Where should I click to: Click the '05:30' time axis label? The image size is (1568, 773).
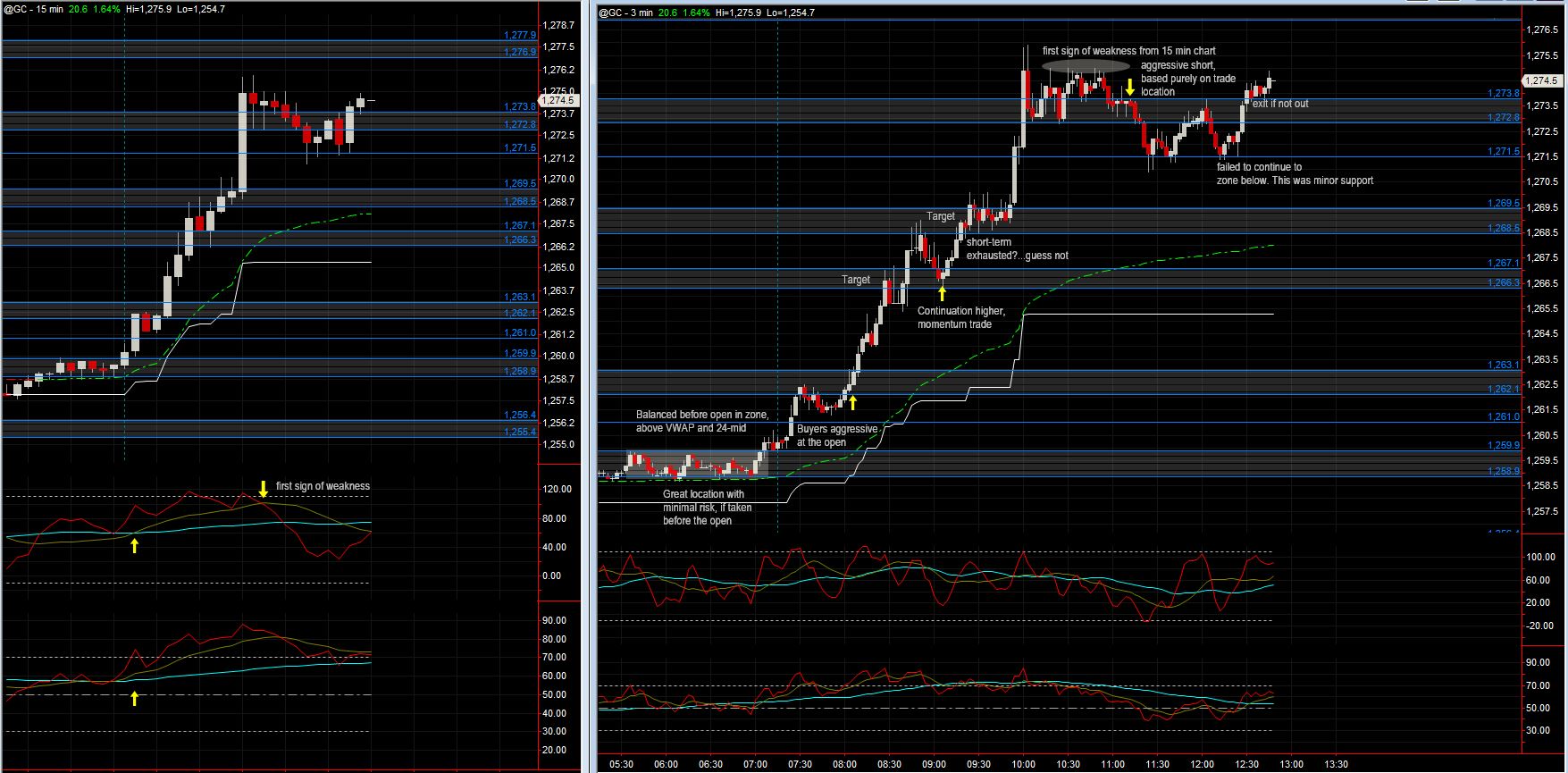[x=621, y=765]
